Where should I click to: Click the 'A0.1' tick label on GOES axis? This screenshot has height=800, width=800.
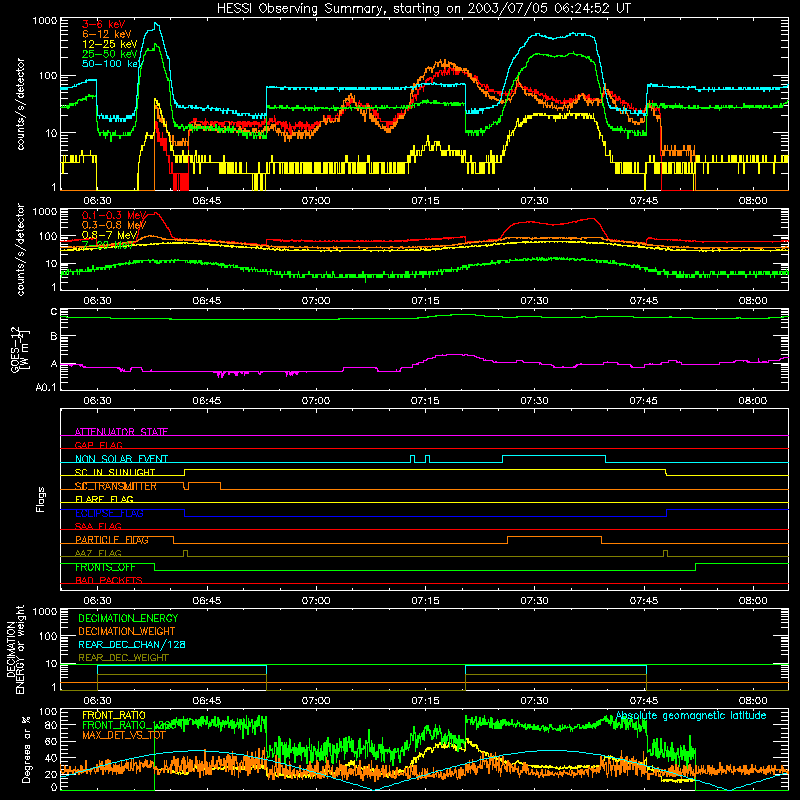(x=46, y=387)
